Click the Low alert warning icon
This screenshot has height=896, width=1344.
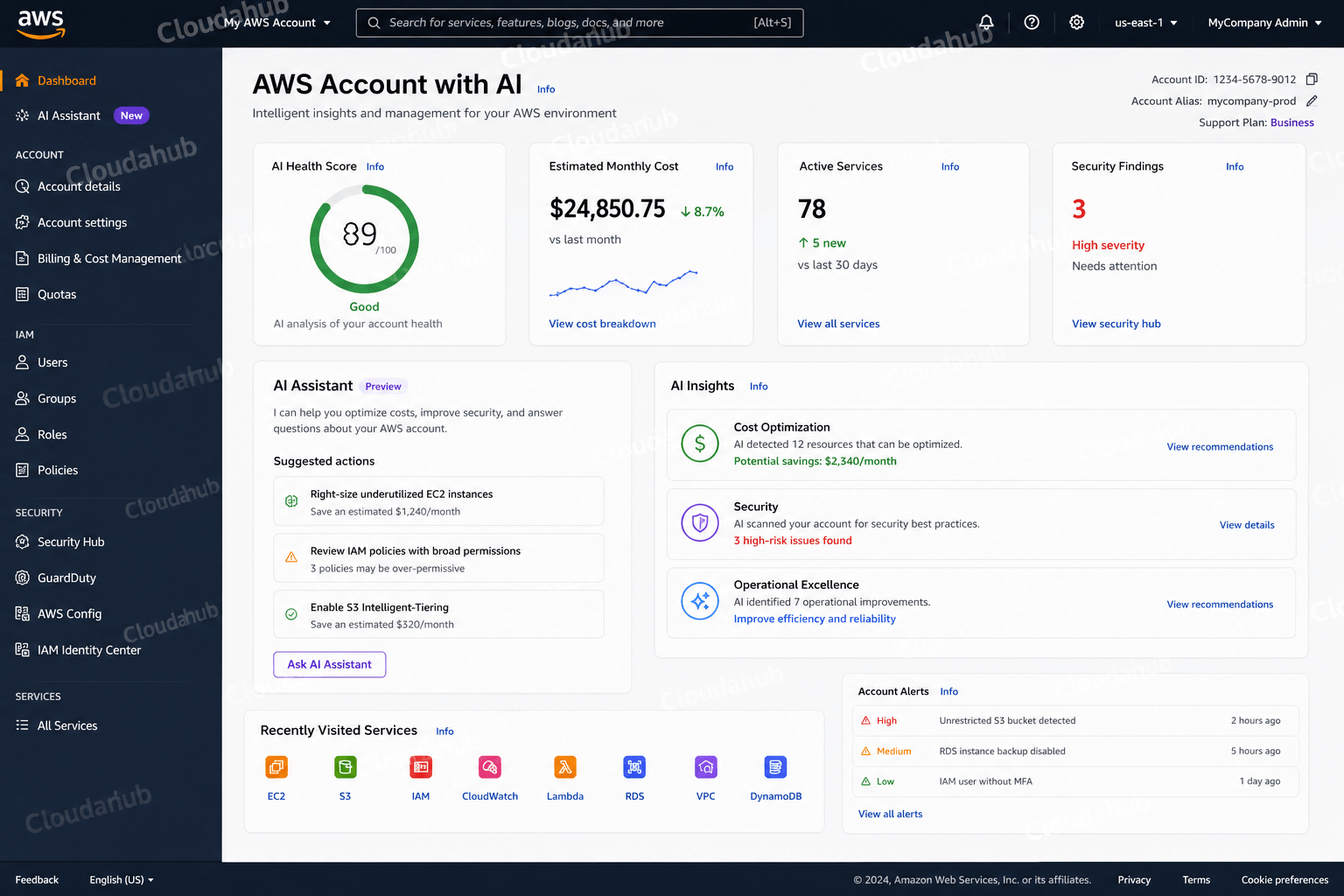(x=865, y=781)
